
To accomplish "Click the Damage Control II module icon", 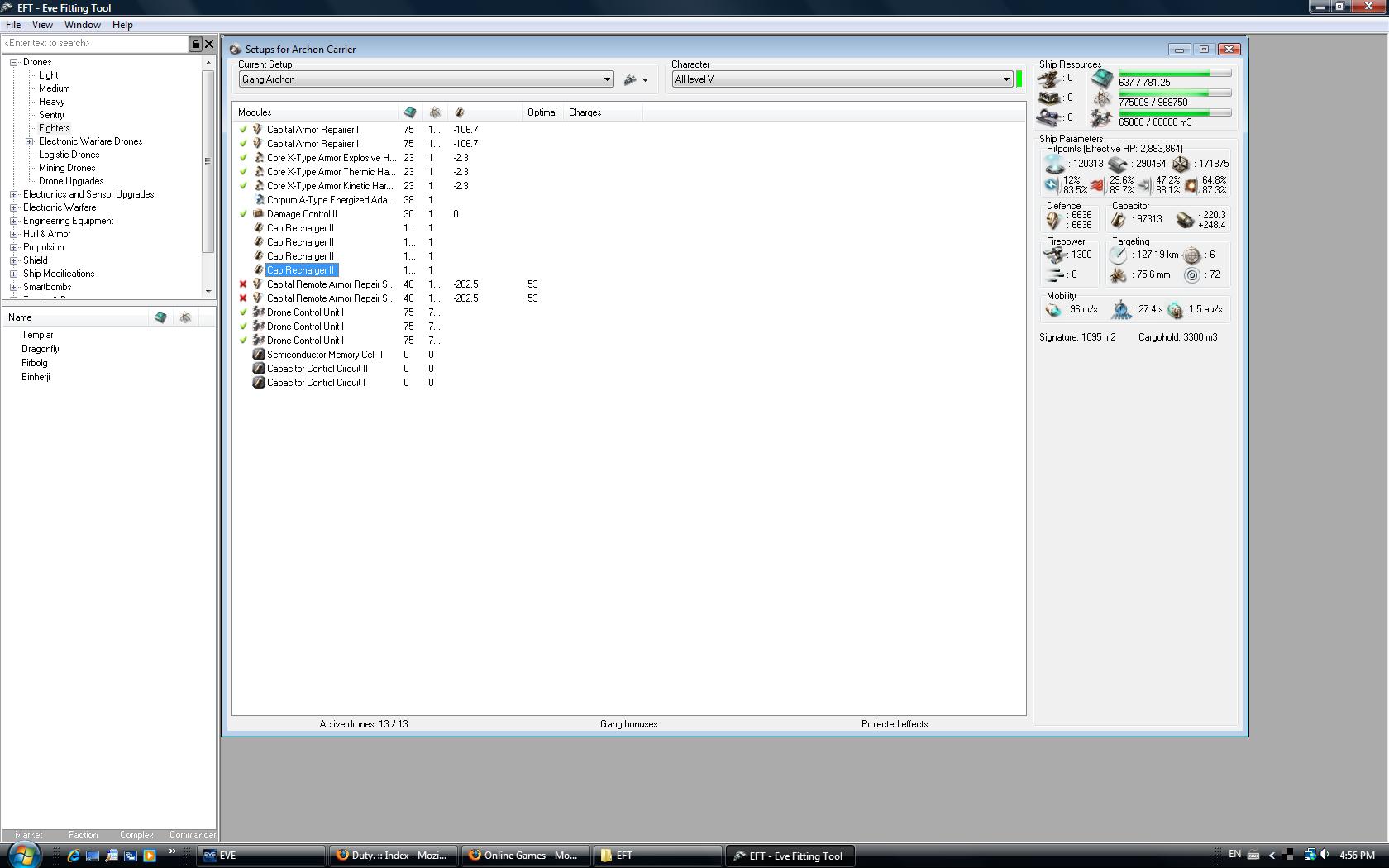I will tap(258, 214).
